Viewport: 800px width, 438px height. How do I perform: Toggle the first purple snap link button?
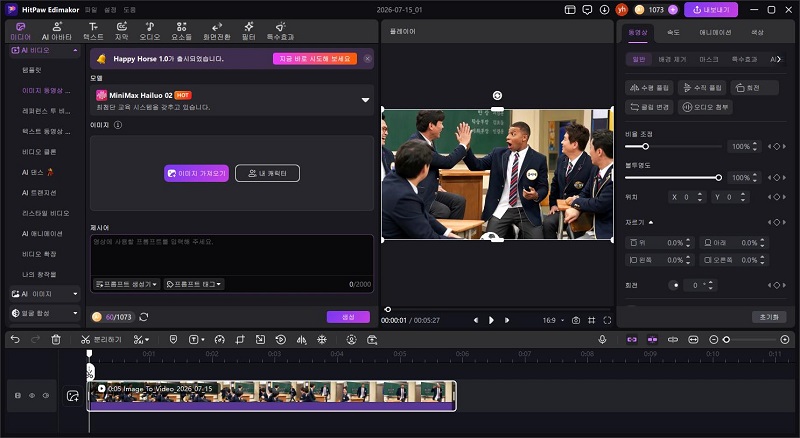632,339
